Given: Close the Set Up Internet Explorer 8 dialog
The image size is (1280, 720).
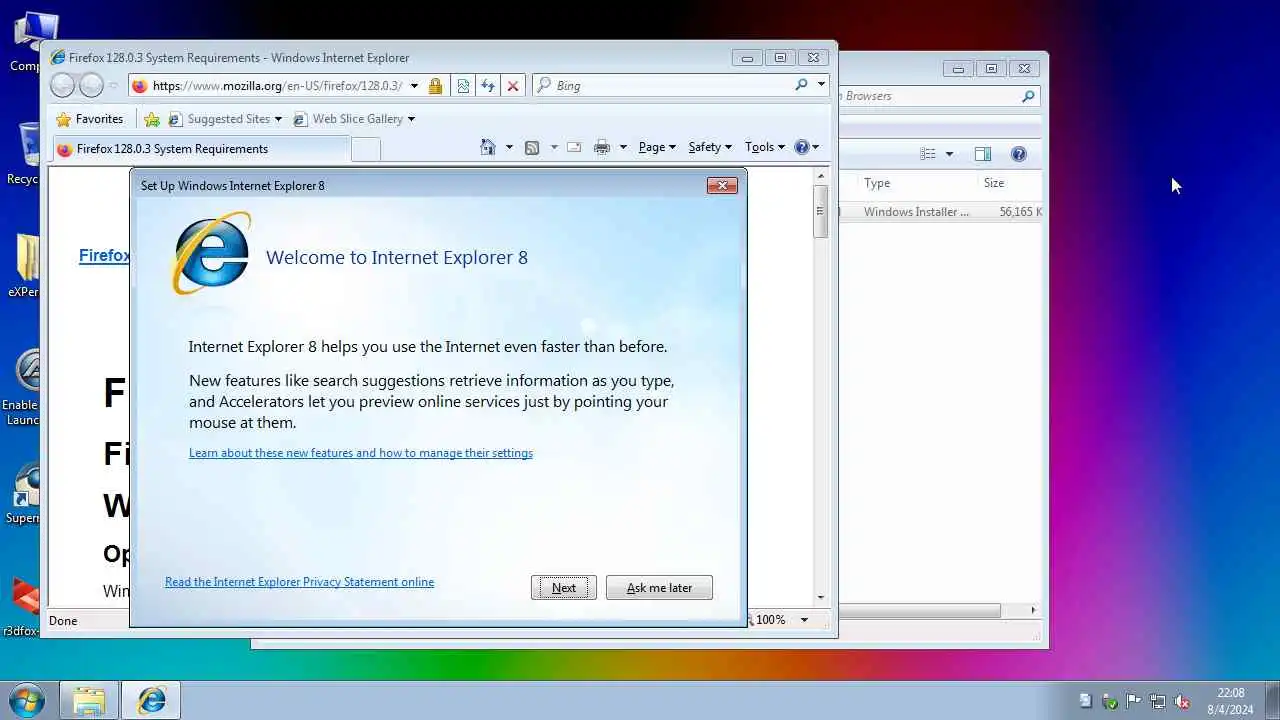Looking at the screenshot, I should pyautogui.click(x=722, y=185).
